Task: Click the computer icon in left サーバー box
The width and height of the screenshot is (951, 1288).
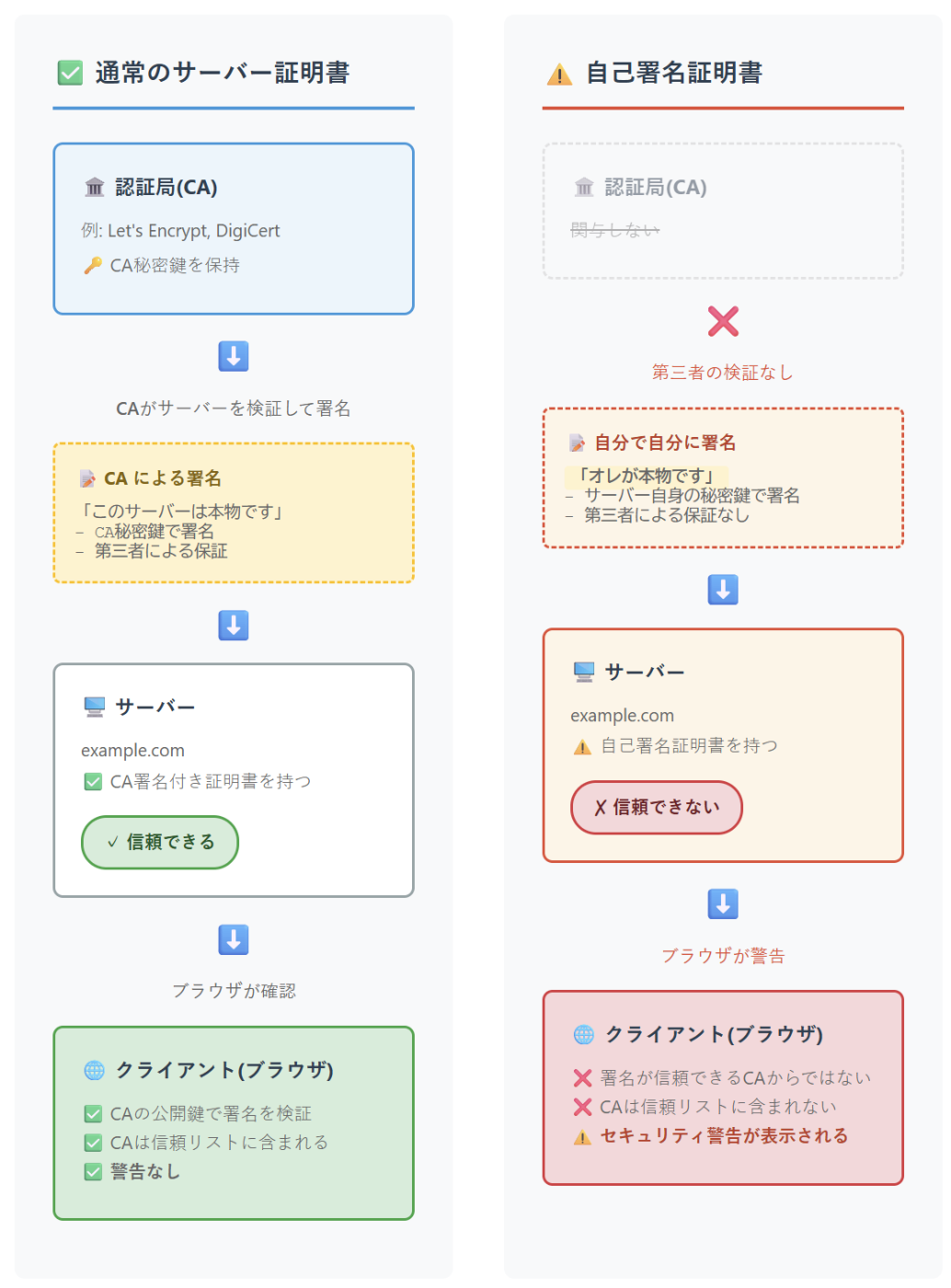Action: [94, 707]
